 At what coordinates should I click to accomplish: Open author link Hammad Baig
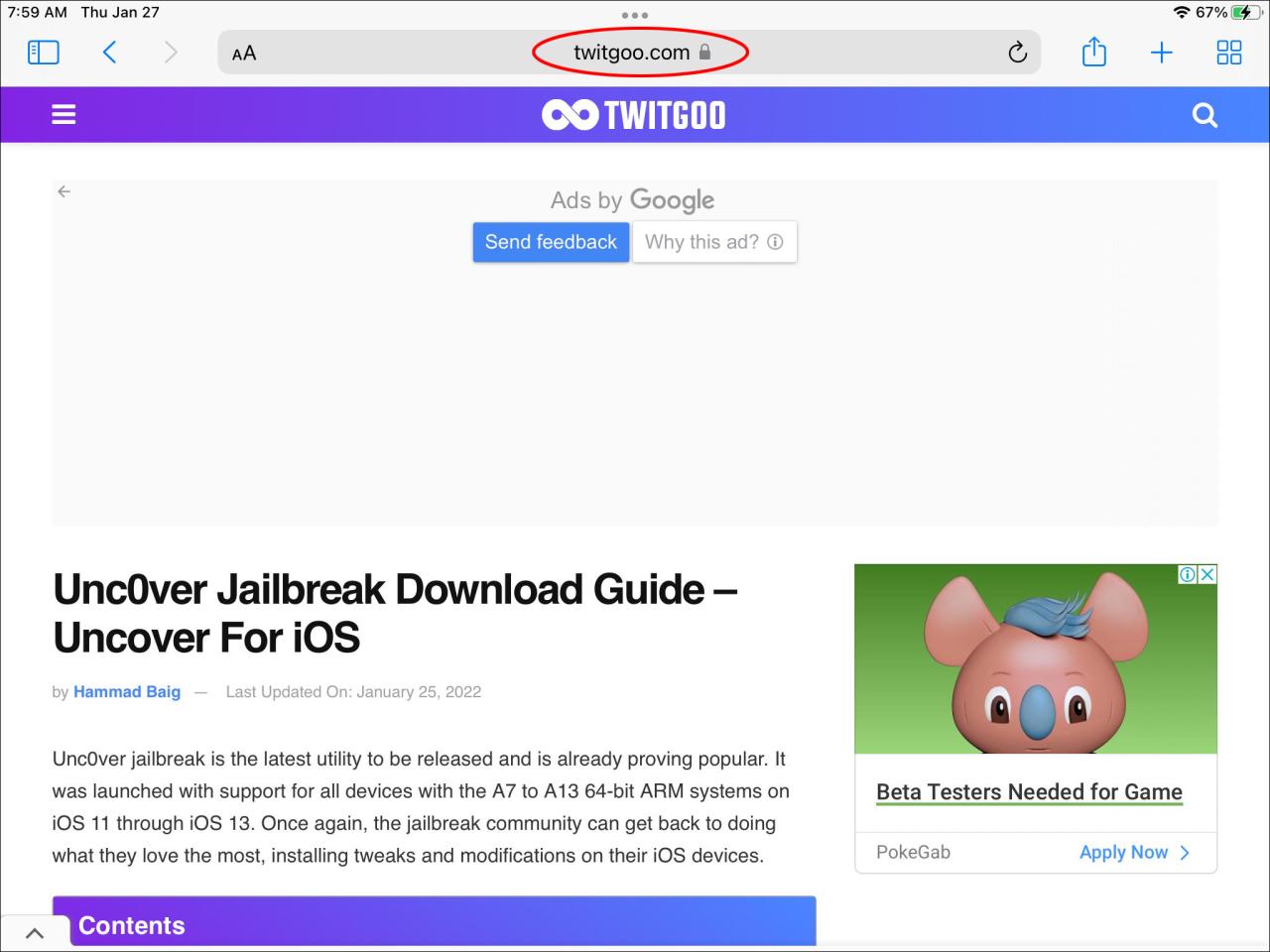(x=127, y=692)
